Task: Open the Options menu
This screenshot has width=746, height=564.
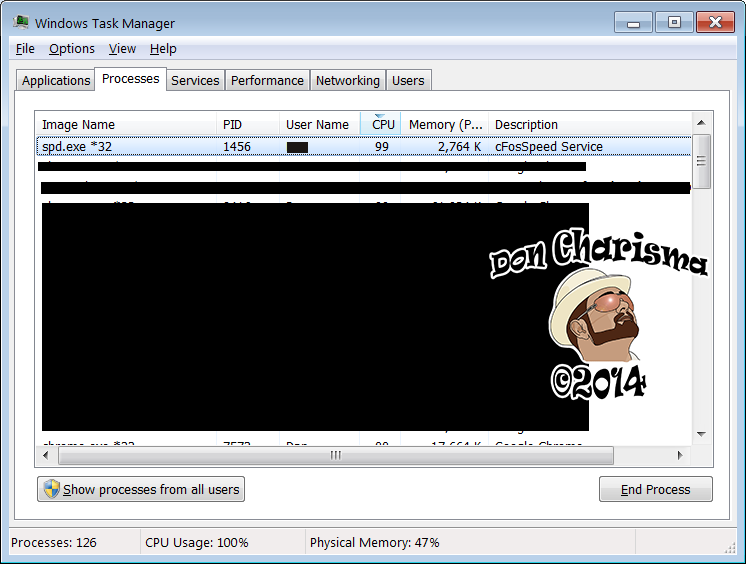Action: (x=72, y=48)
